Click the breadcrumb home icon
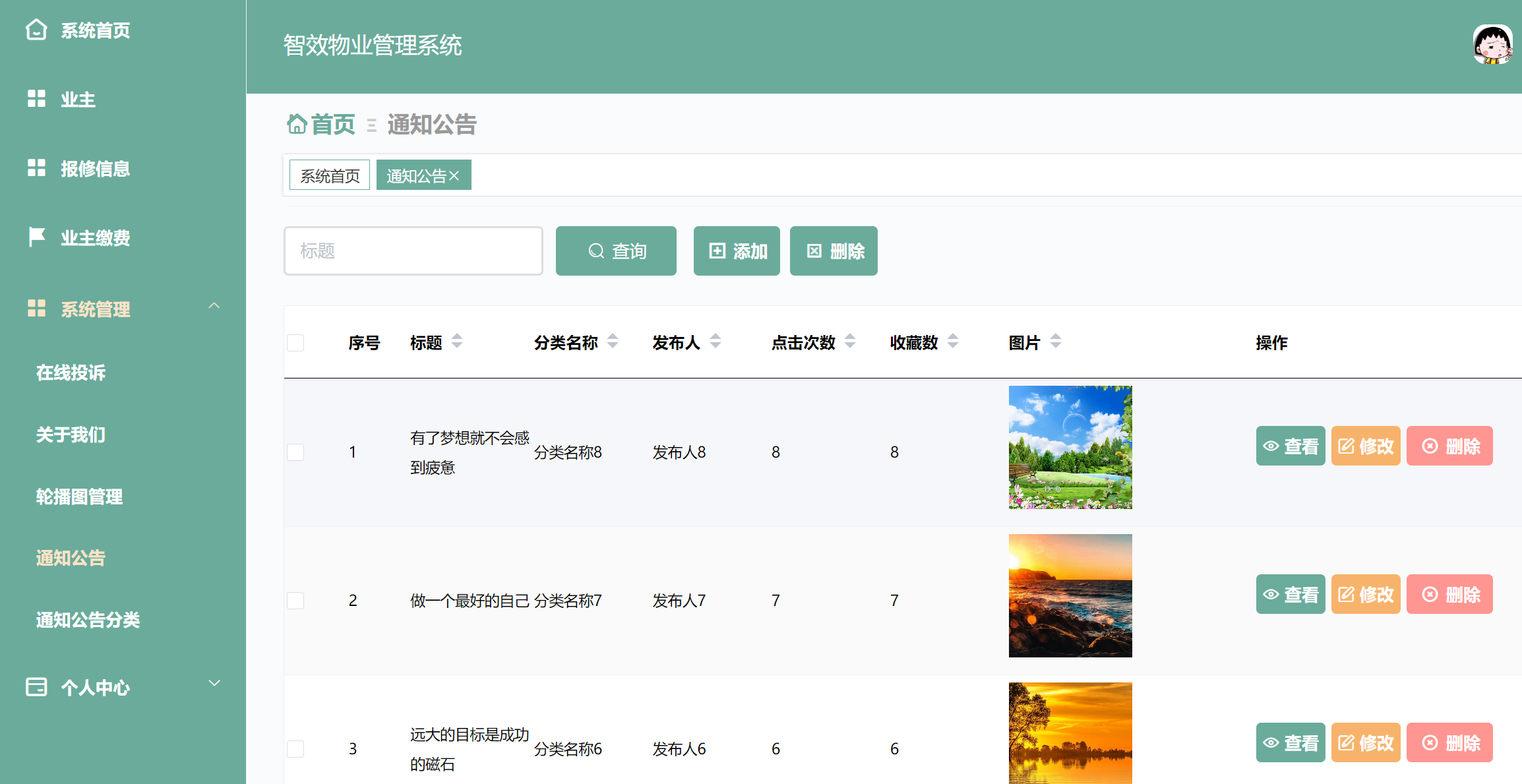The width and height of the screenshot is (1522, 784). click(297, 123)
